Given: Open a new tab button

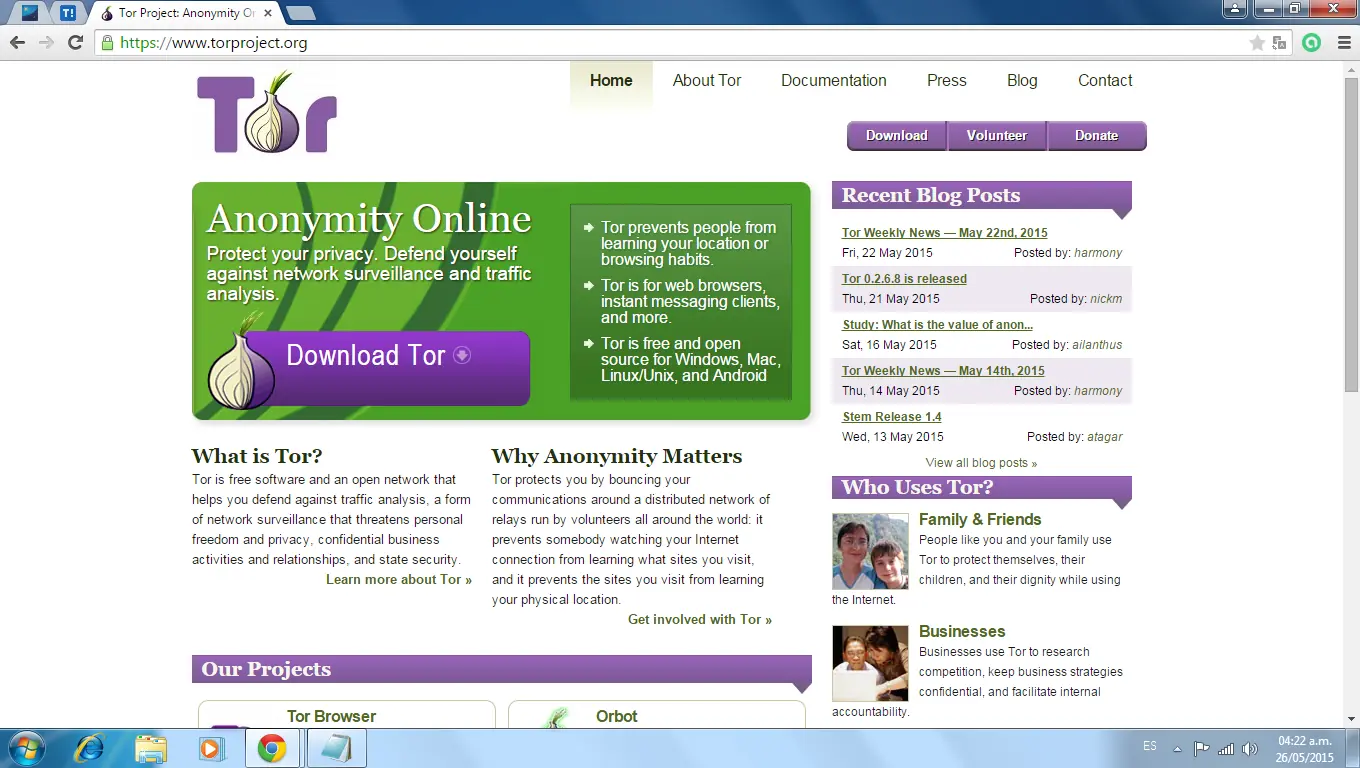Looking at the screenshot, I should pos(300,13).
